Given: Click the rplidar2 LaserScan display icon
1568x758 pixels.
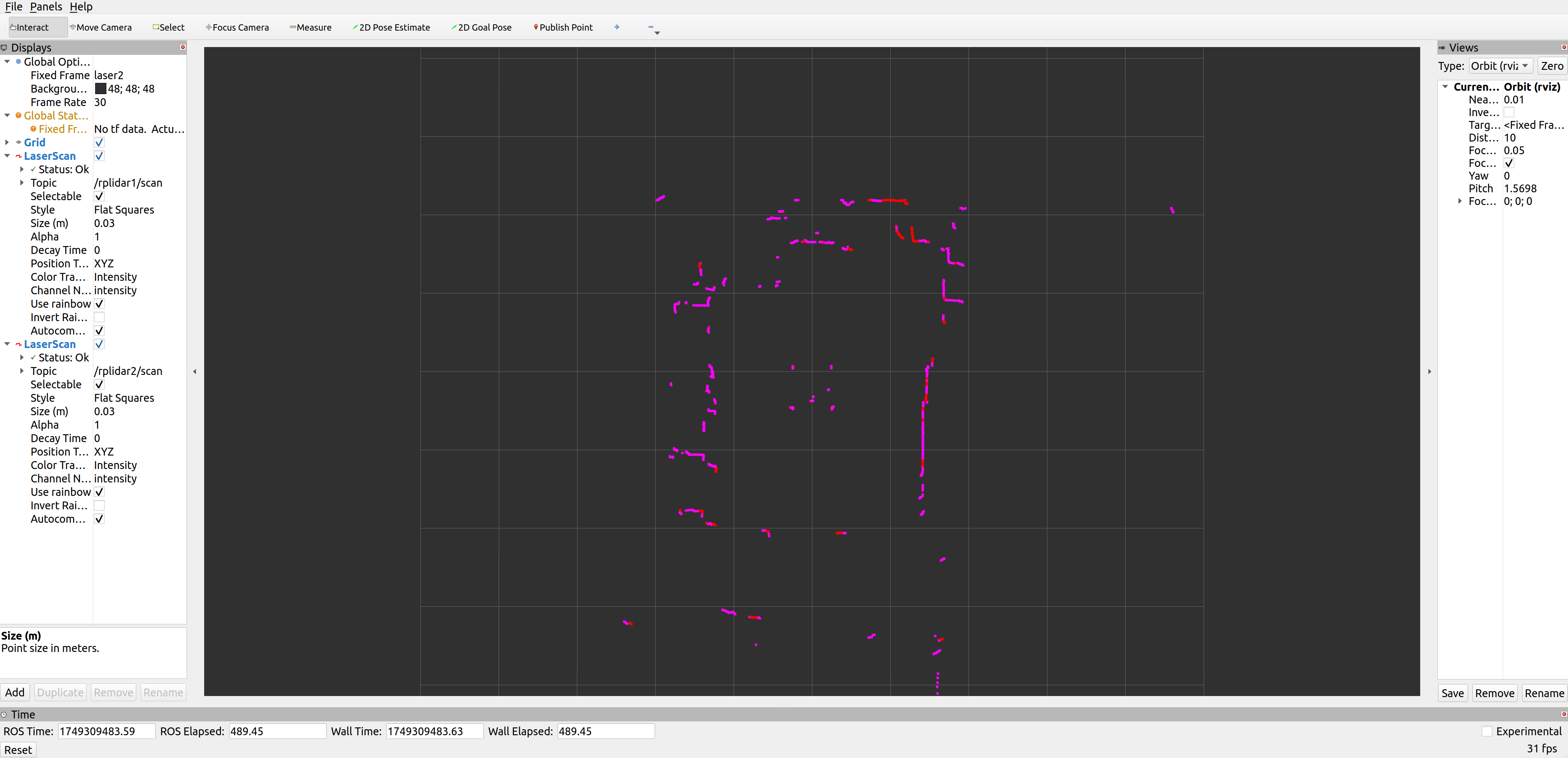Looking at the screenshot, I should pyautogui.click(x=18, y=344).
